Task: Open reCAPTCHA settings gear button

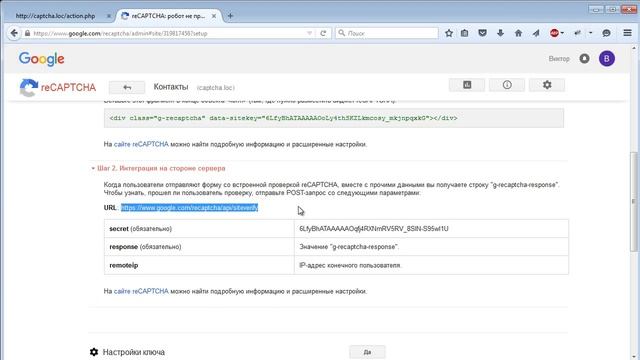Action: (x=547, y=85)
